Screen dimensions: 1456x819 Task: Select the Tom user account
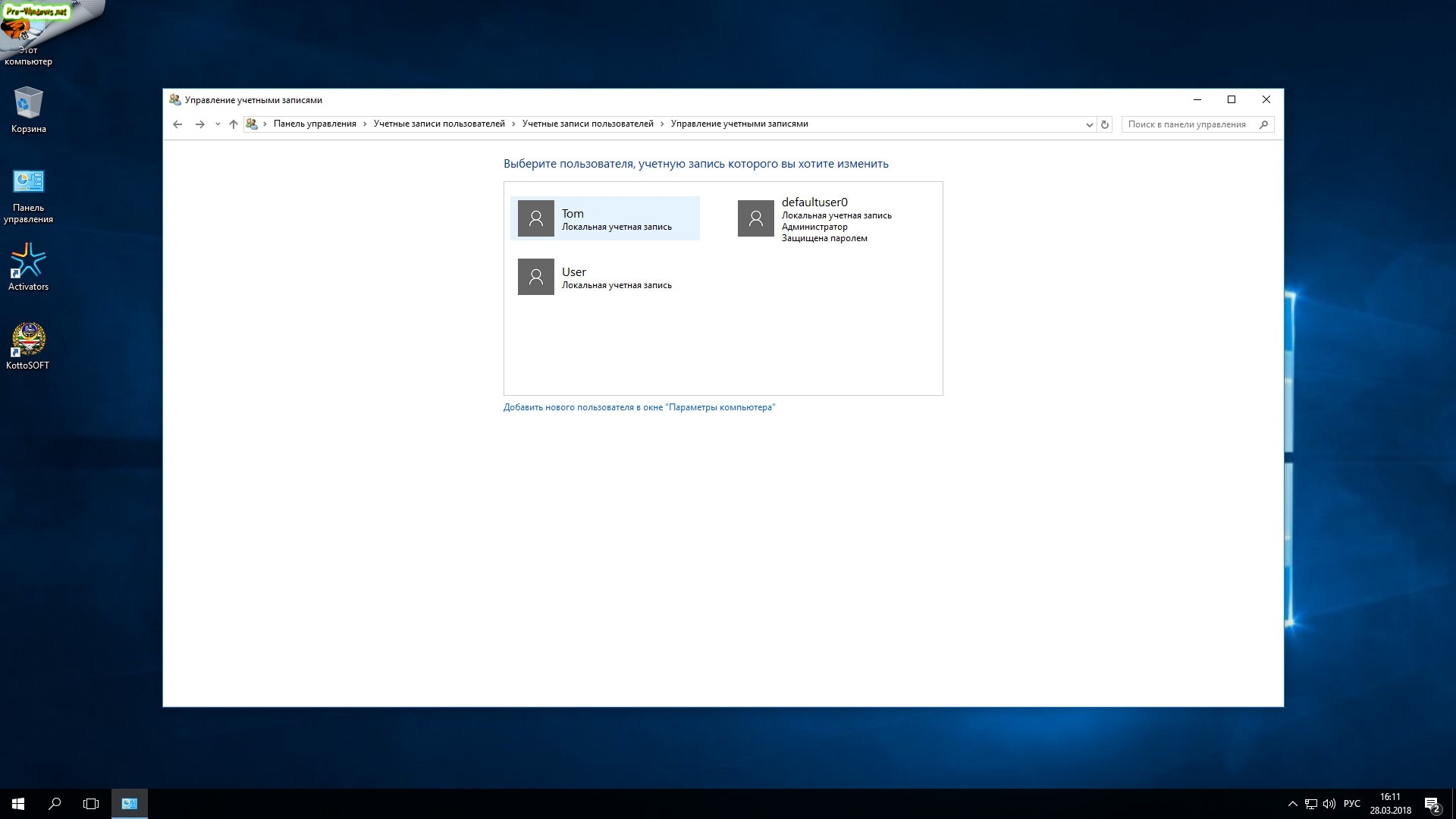tap(604, 218)
